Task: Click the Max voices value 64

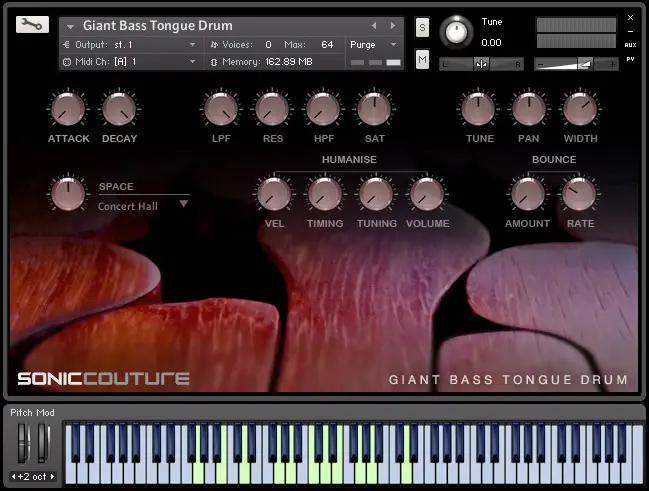Action: [327, 44]
